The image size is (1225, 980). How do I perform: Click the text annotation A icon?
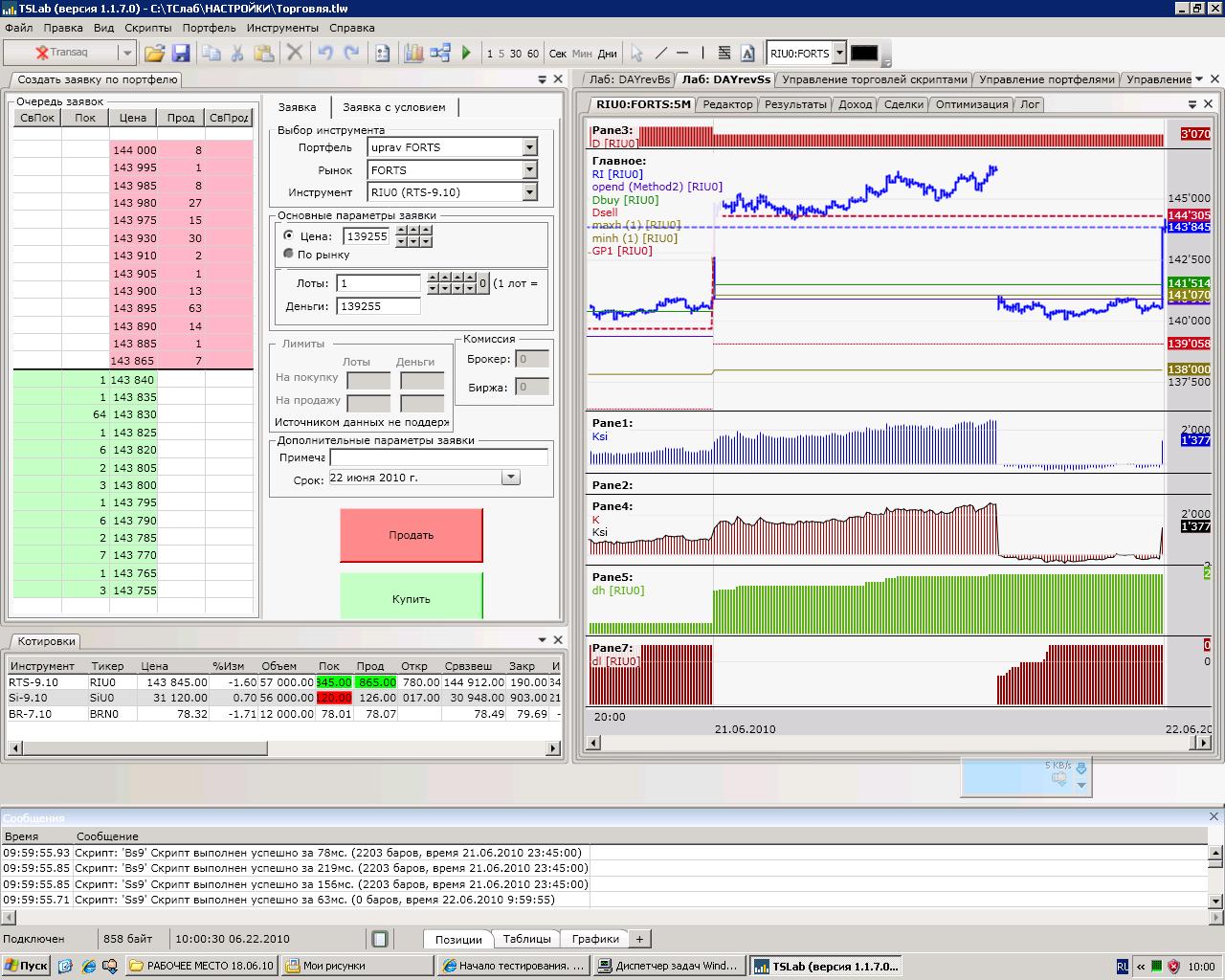tap(747, 54)
